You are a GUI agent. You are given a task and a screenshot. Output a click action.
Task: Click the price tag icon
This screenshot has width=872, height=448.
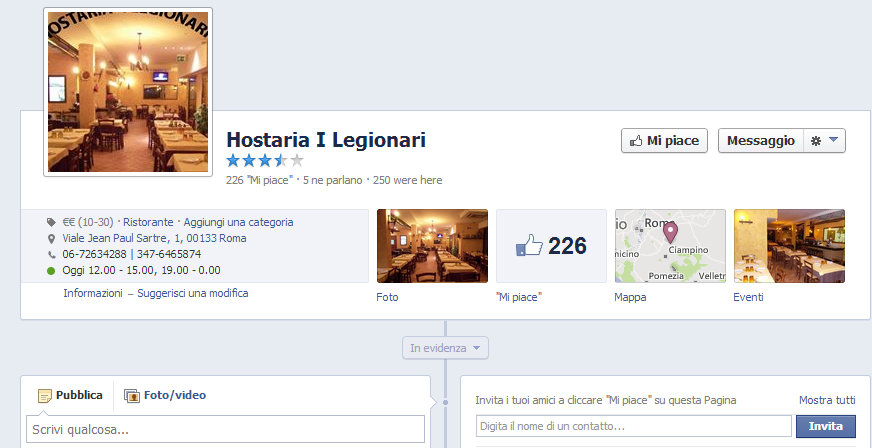coord(51,222)
